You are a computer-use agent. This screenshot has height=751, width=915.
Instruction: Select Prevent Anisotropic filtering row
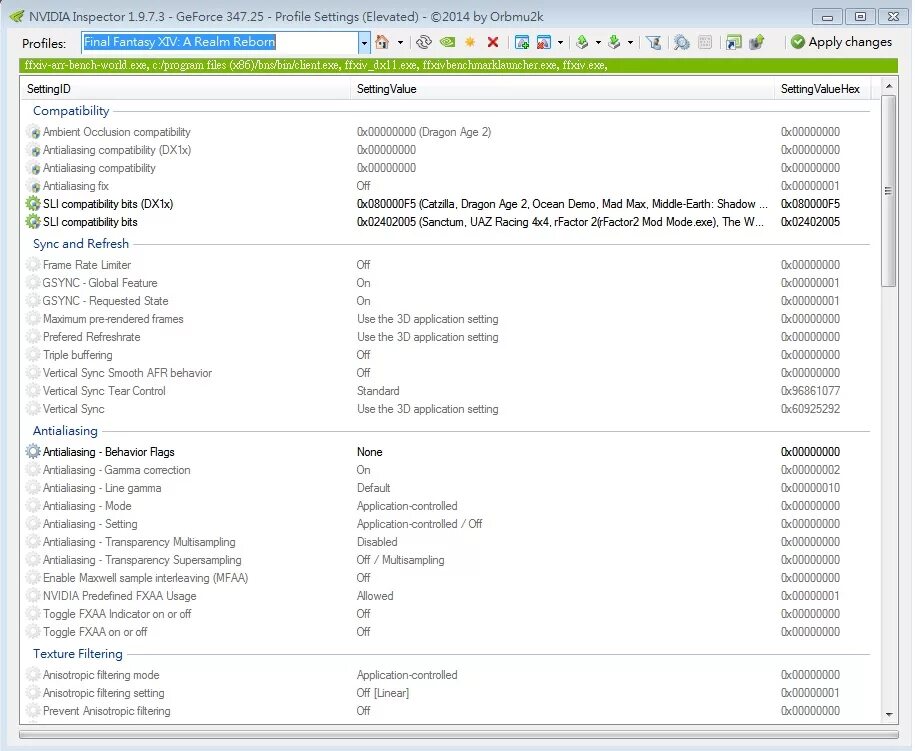[446, 711]
